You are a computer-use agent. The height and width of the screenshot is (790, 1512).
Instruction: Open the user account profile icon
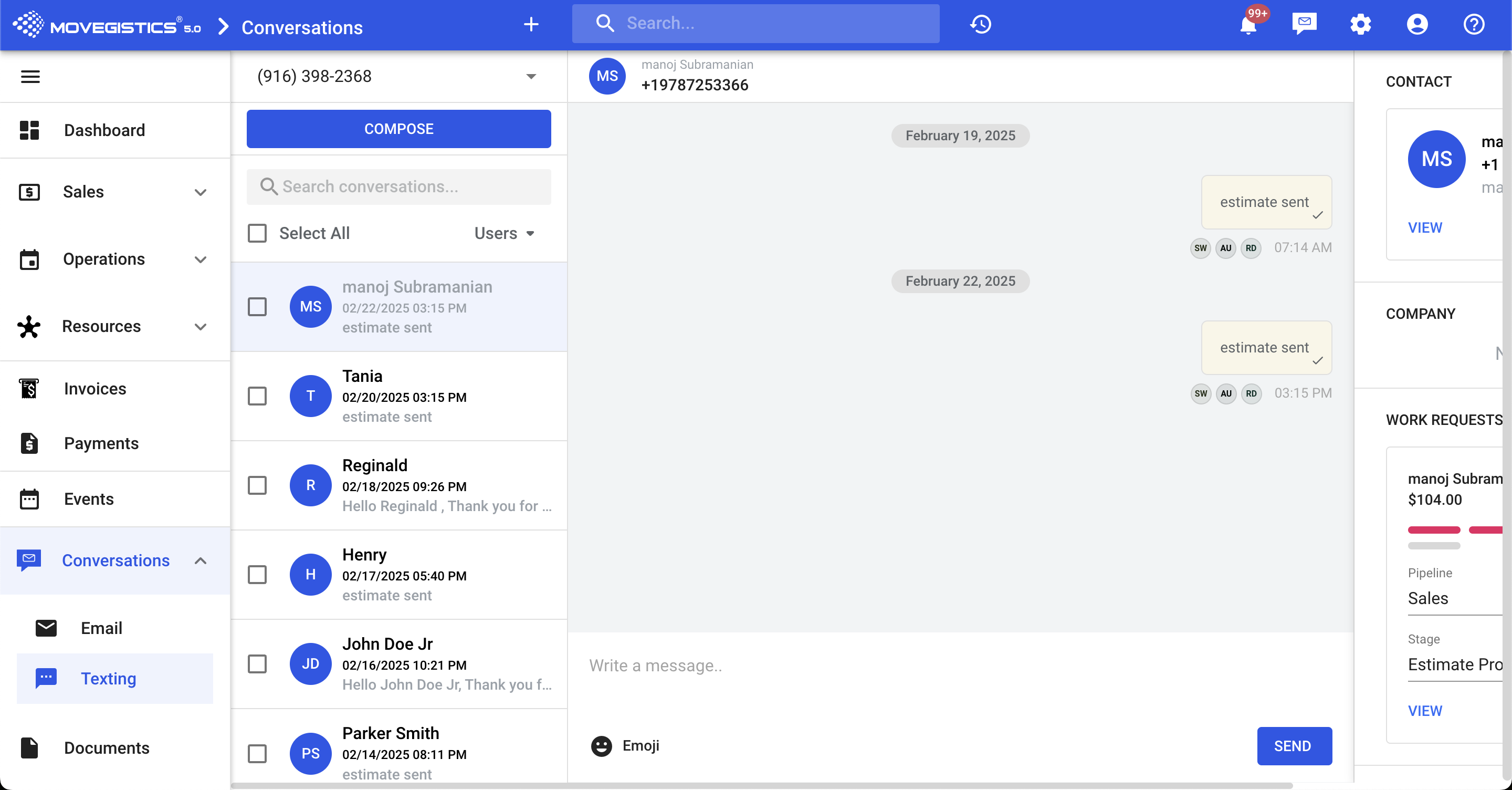point(1416,24)
